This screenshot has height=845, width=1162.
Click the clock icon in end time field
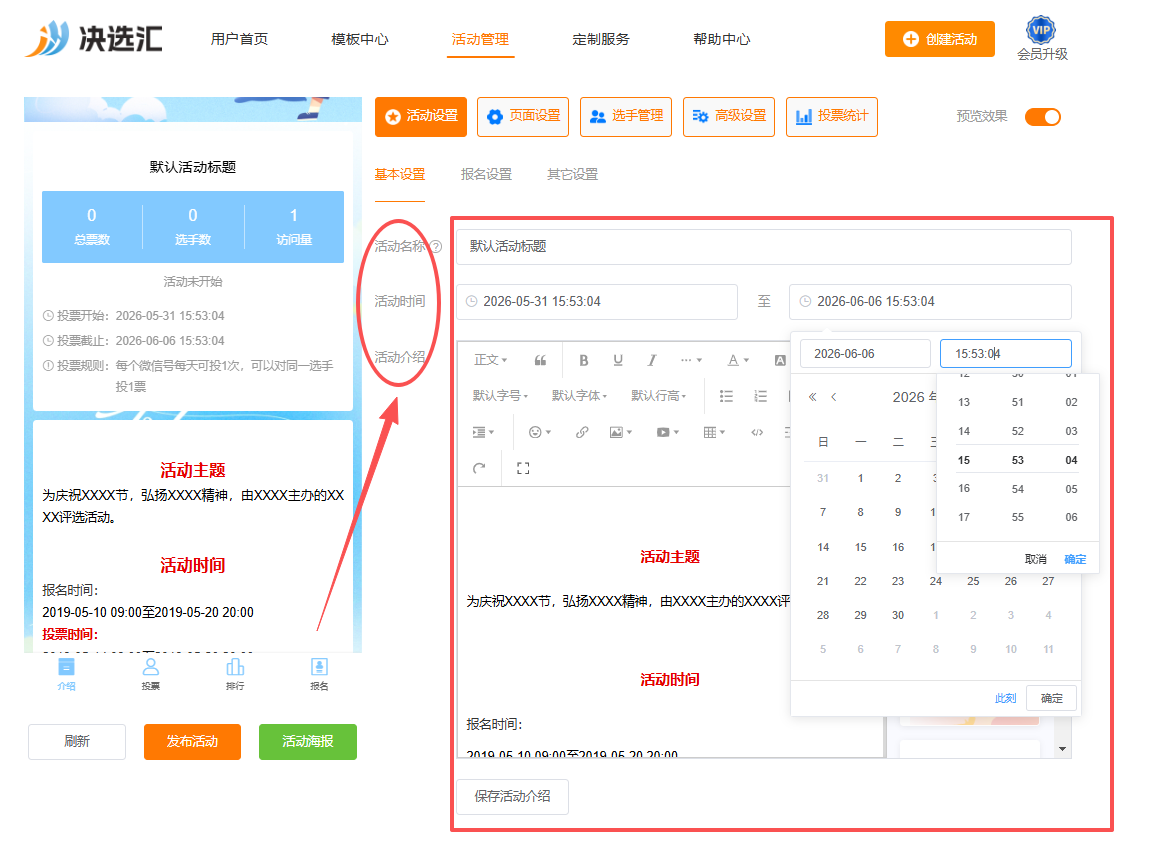point(805,302)
